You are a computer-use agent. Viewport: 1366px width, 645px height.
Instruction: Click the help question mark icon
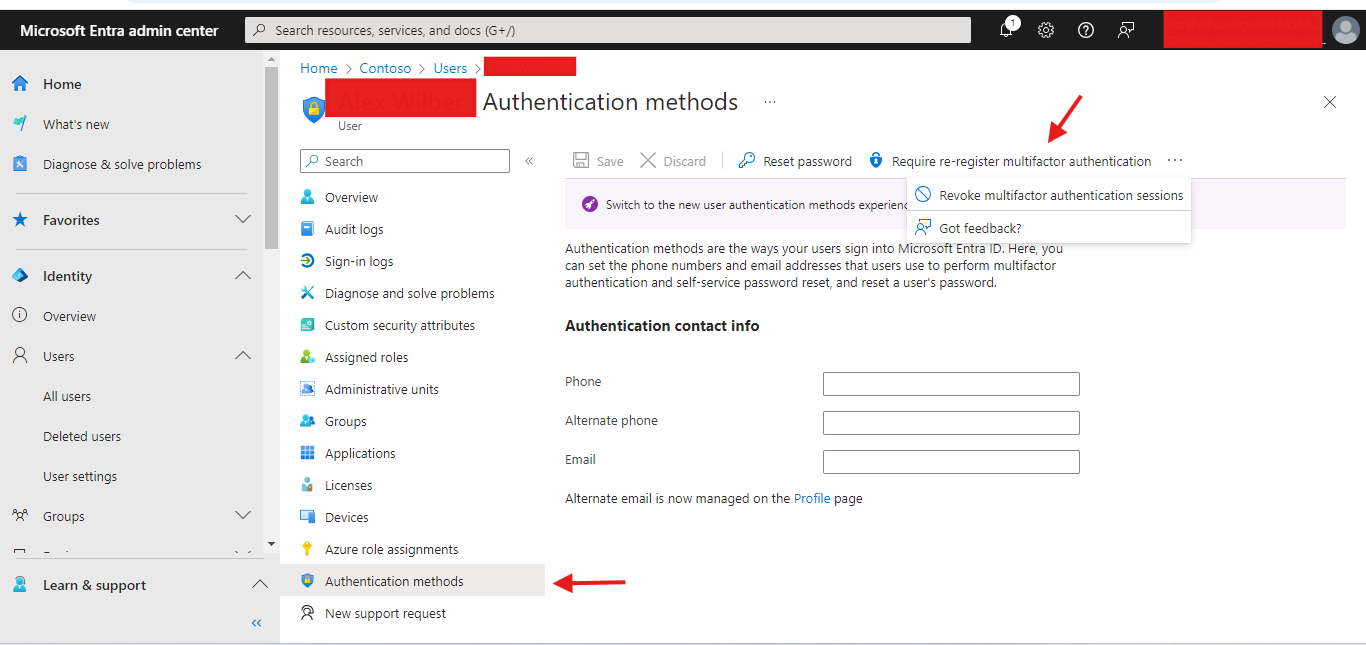coord(1085,30)
